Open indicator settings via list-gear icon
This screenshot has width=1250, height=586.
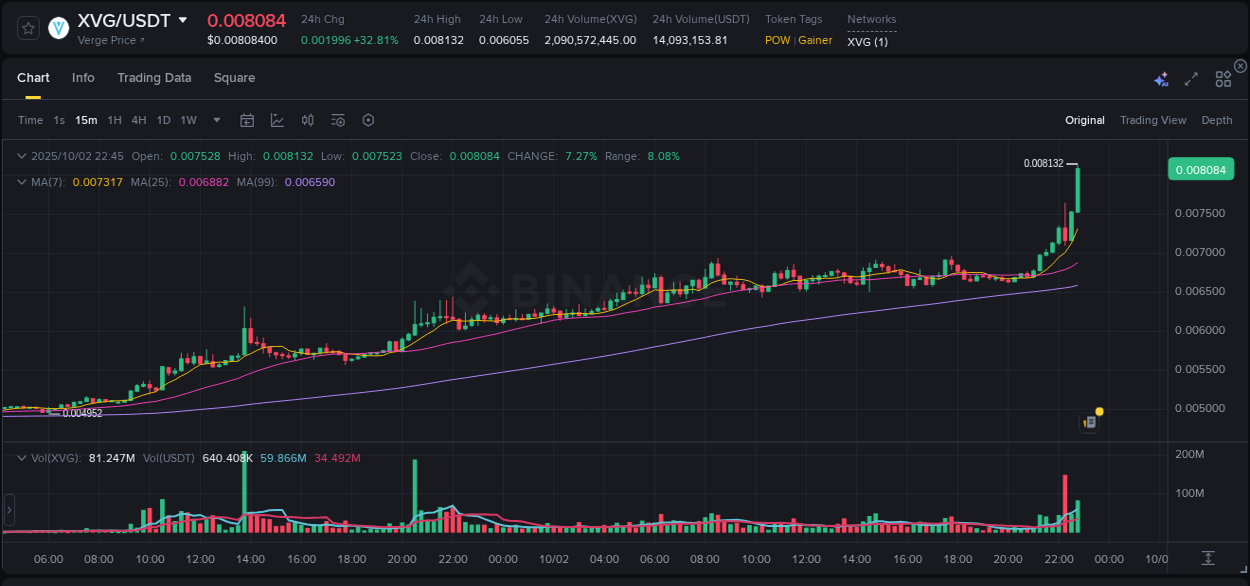click(x=338, y=119)
